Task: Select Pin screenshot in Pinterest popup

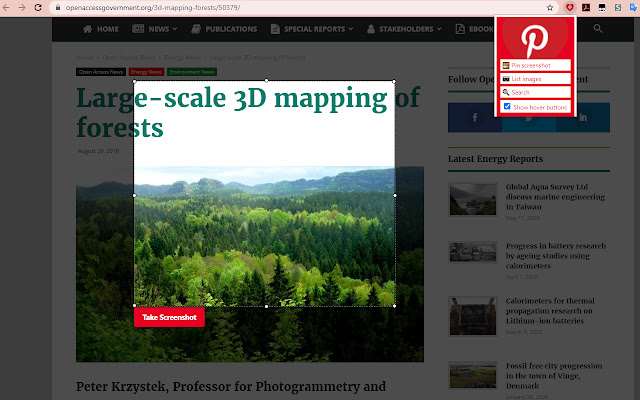Action: point(534,66)
